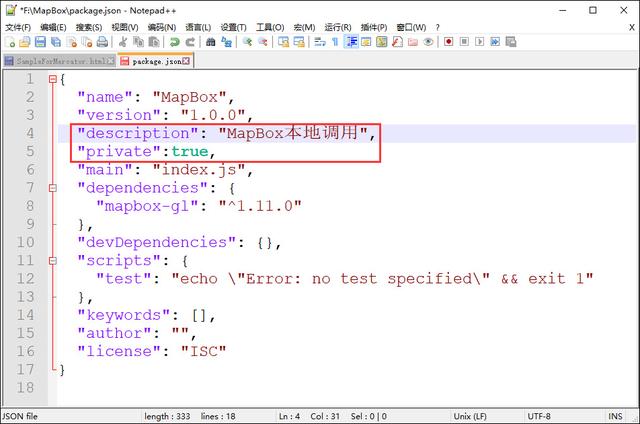This screenshot has width=640, height=424.
Task: Run macro multiple times icon
Action: pyautogui.click(x=495, y=42)
